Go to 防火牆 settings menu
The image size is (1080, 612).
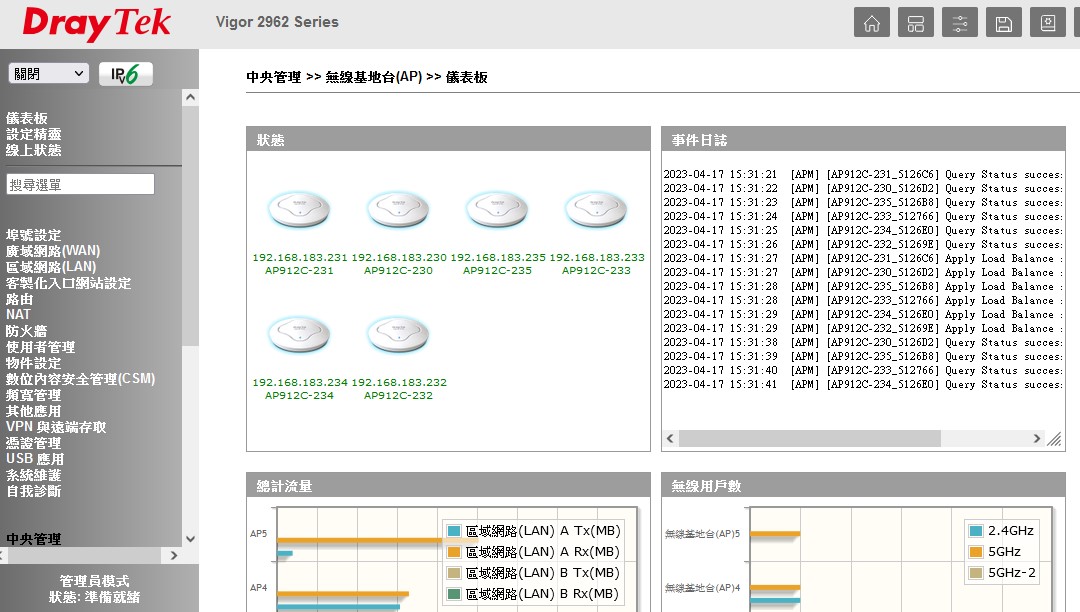pos(26,331)
